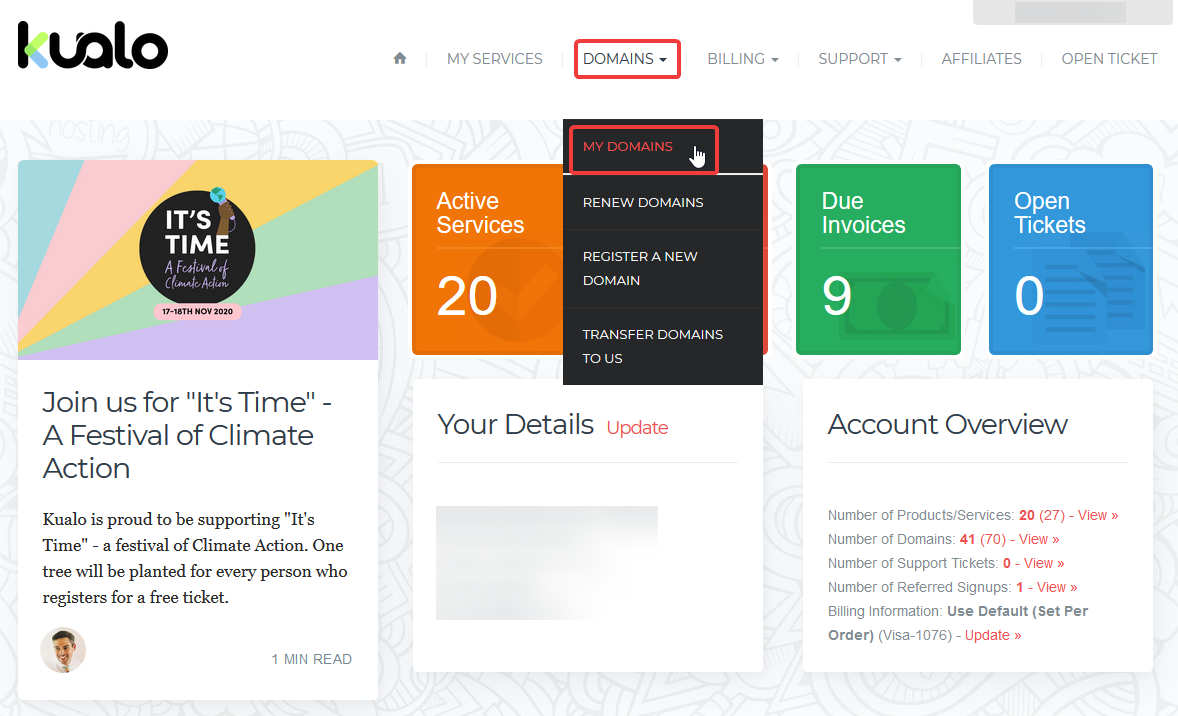
Task: Open the Open Tickets tile
Action: pyautogui.click(x=1071, y=259)
